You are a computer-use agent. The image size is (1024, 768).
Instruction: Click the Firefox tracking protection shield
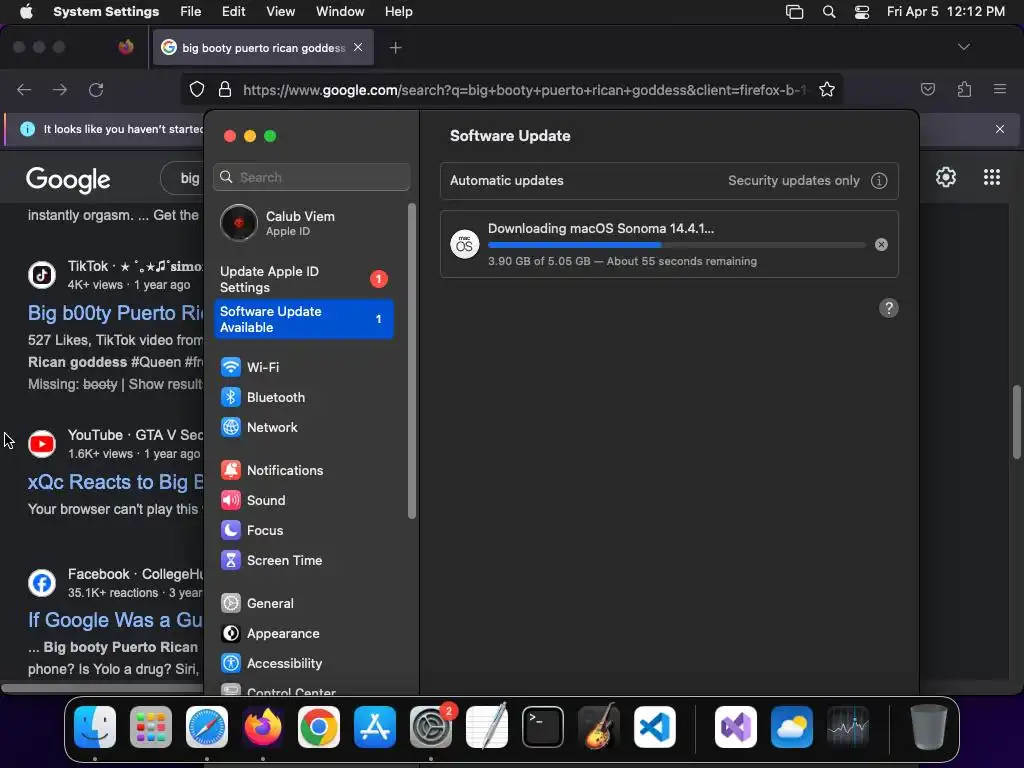click(197, 90)
